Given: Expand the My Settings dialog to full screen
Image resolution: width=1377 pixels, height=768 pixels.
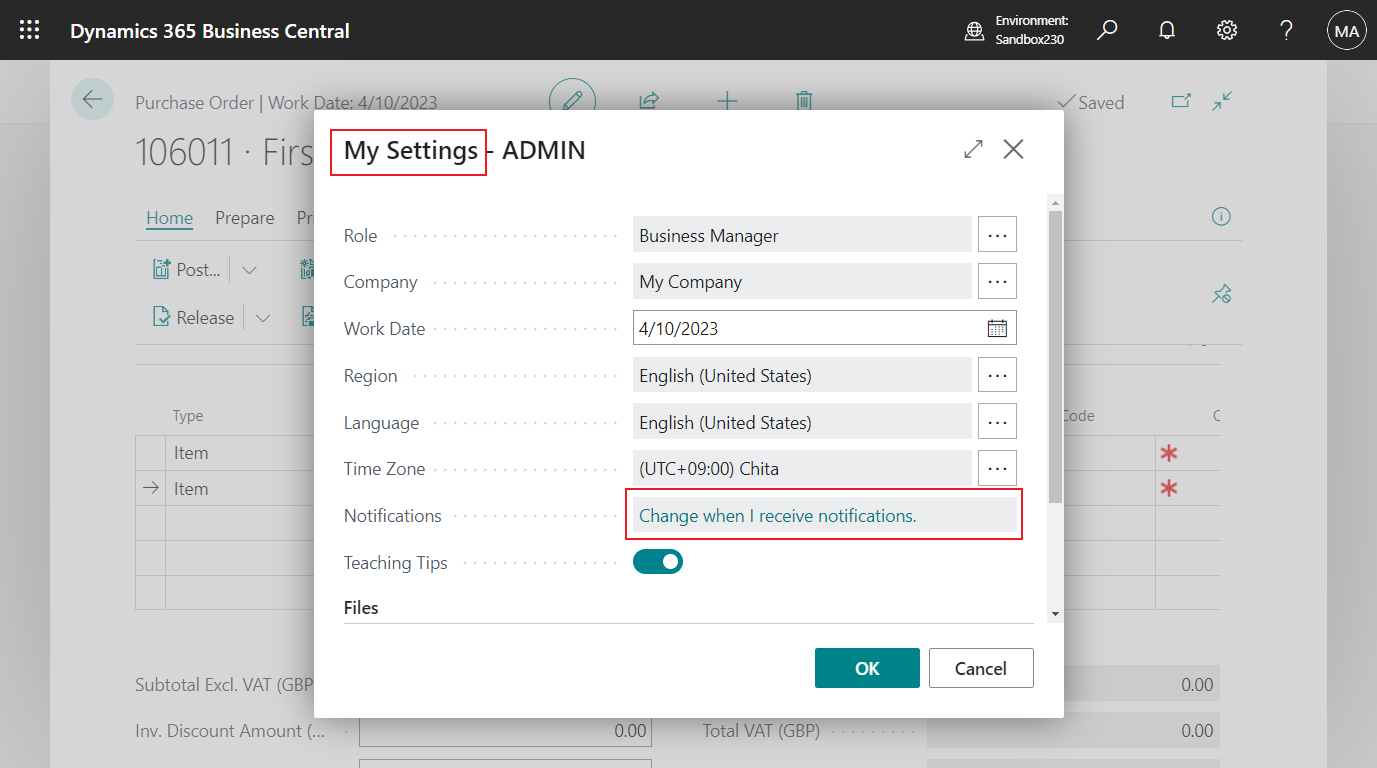Looking at the screenshot, I should coord(973,148).
